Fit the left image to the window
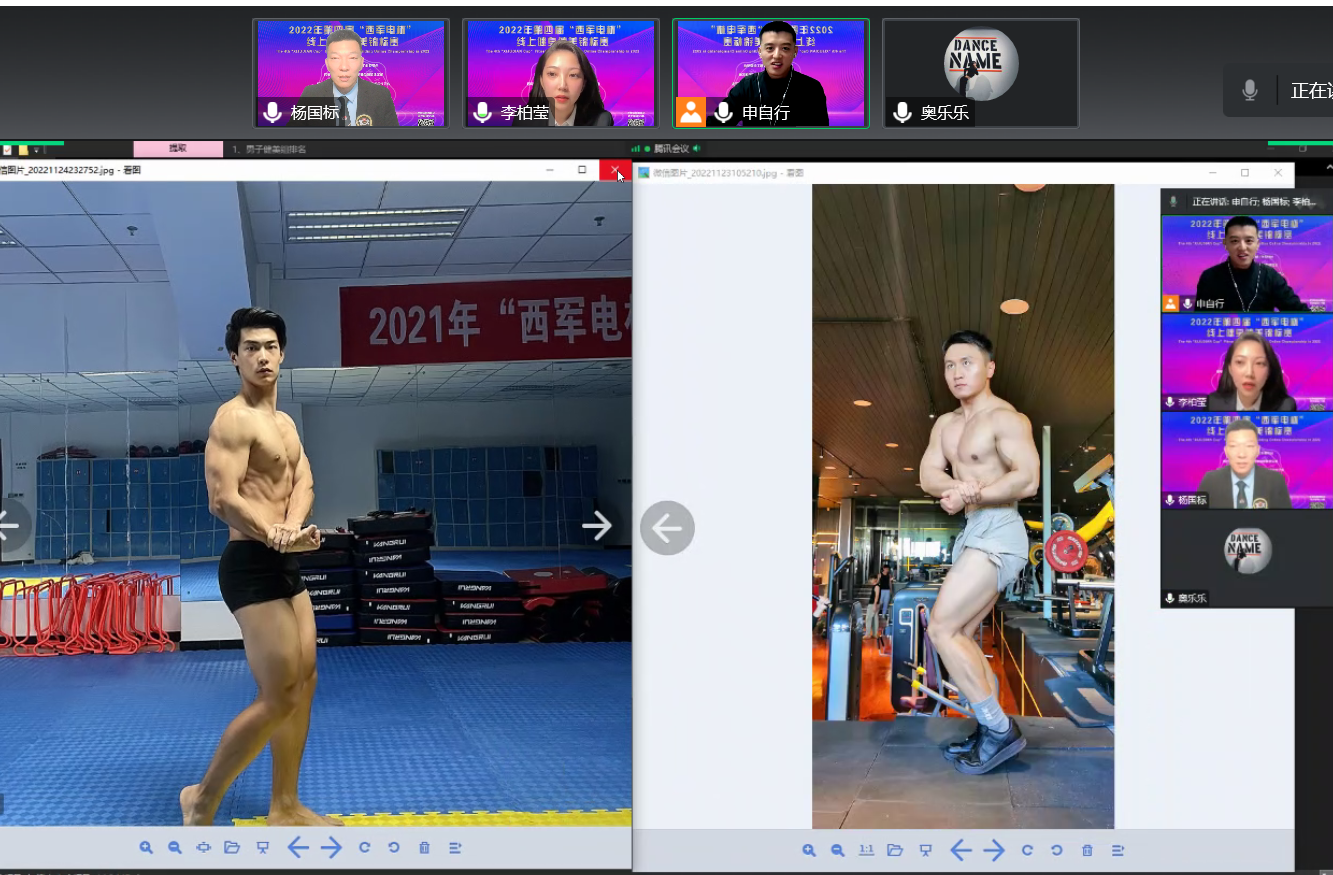Screen dimensions: 1333x875 [x=204, y=848]
